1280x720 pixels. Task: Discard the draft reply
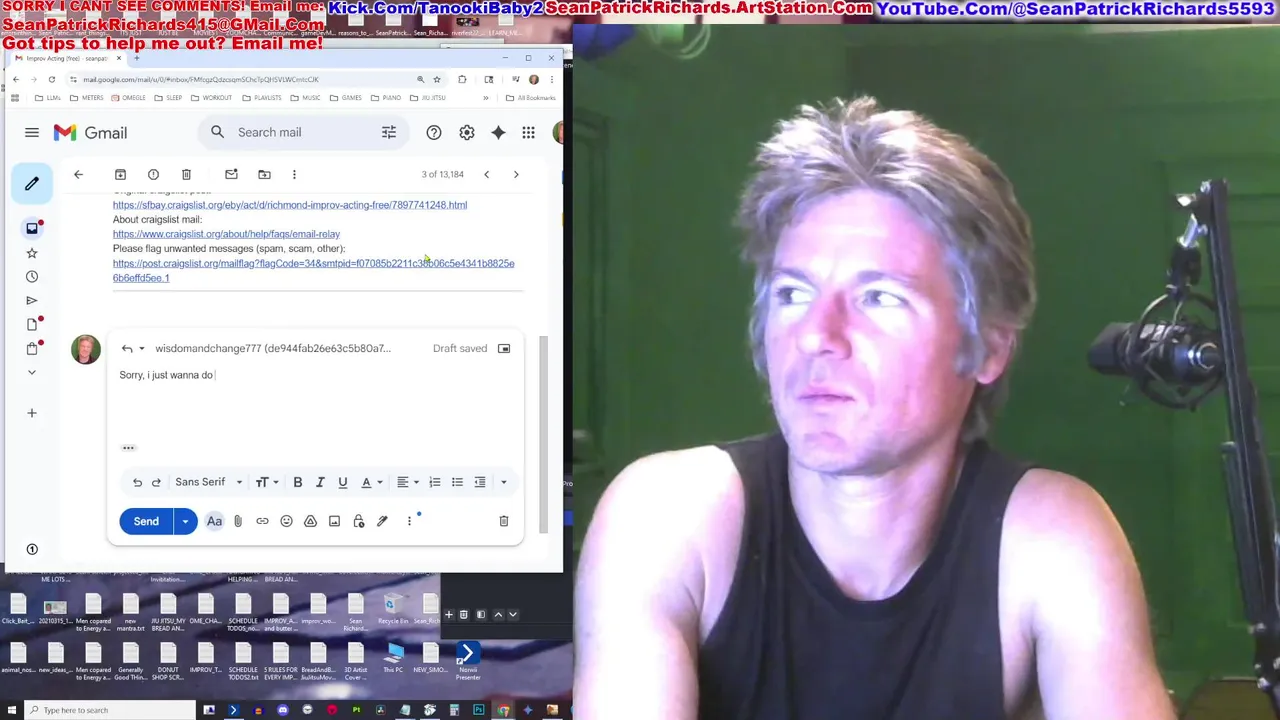coord(504,521)
